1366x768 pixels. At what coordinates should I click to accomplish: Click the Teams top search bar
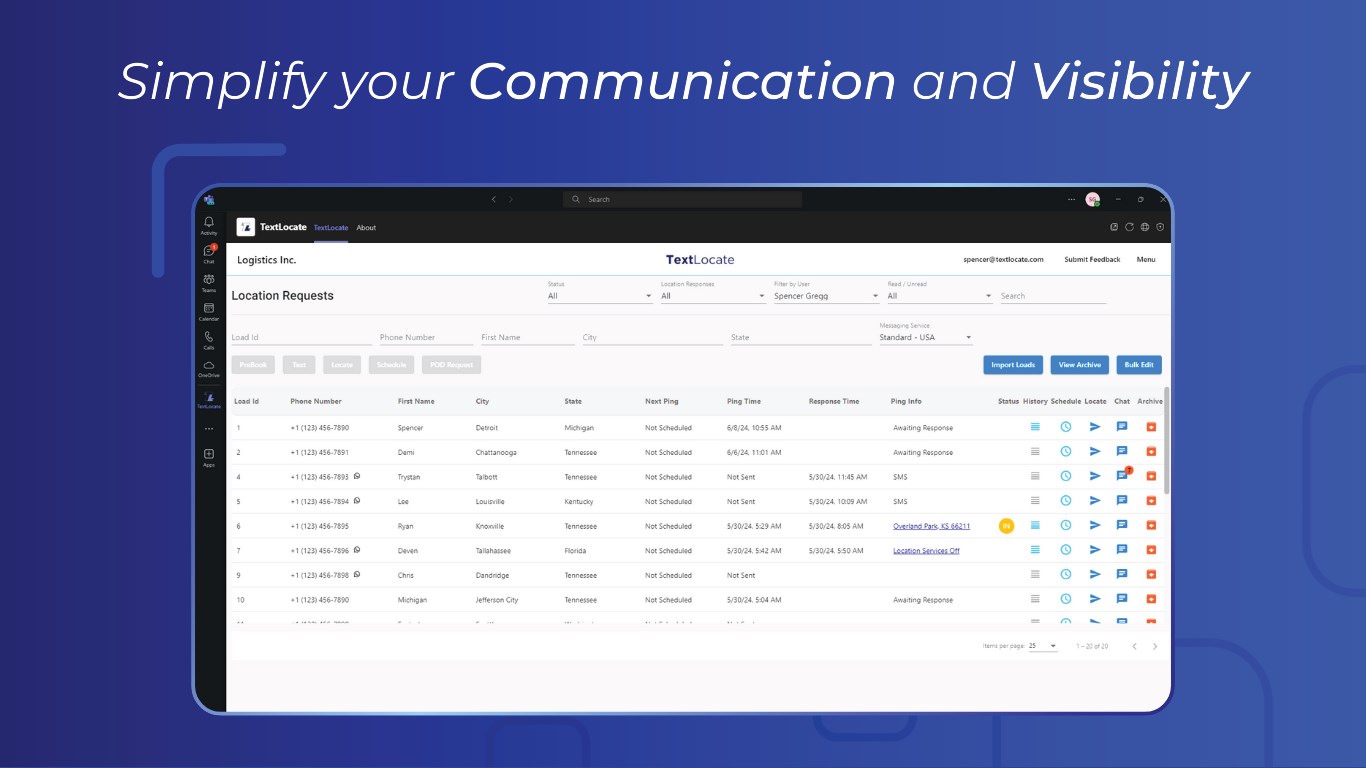click(682, 200)
